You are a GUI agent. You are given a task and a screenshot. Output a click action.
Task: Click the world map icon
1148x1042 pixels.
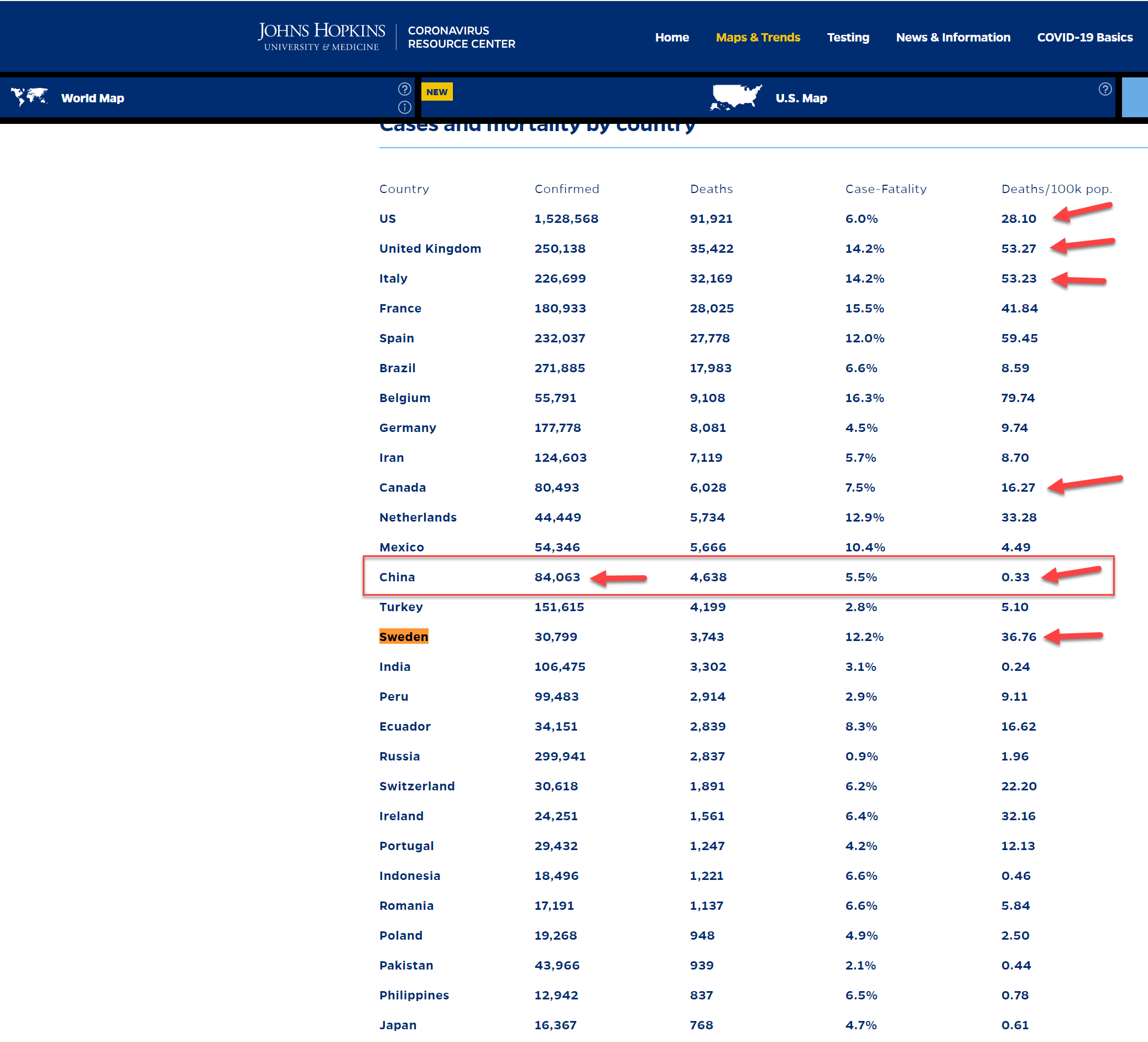tap(29, 97)
